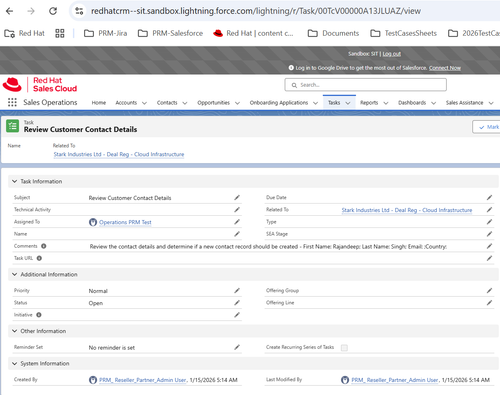Edit the Due Date pencil icon
This screenshot has width=500, height=395.
click(489, 198)
